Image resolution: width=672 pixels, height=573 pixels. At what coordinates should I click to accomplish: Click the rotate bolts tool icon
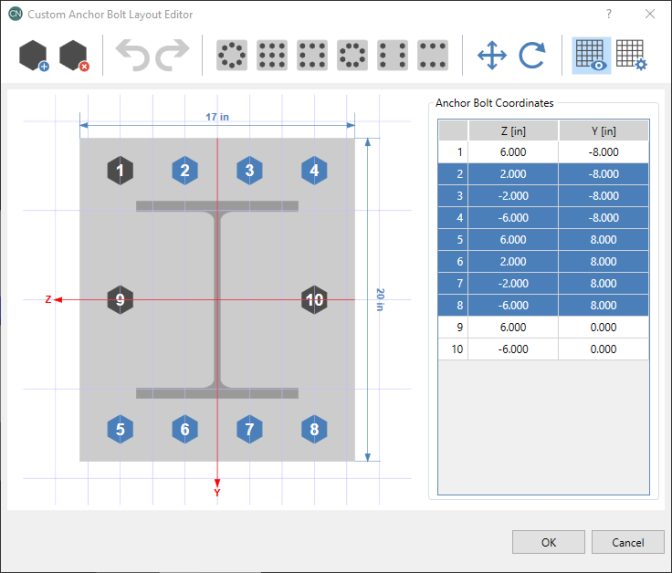click(x=532, y=56)
